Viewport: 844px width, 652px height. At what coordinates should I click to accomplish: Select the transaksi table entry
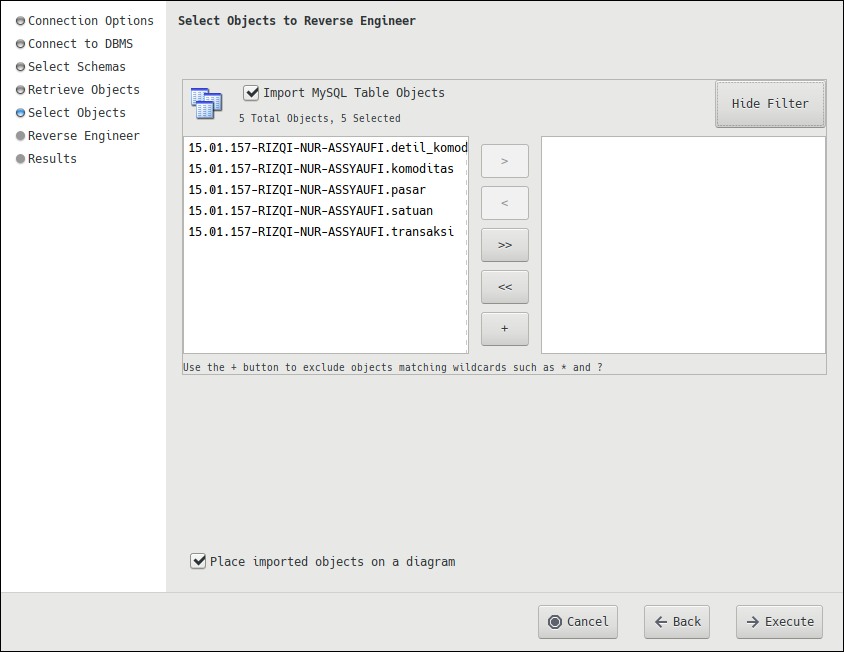tap(321, 232)
